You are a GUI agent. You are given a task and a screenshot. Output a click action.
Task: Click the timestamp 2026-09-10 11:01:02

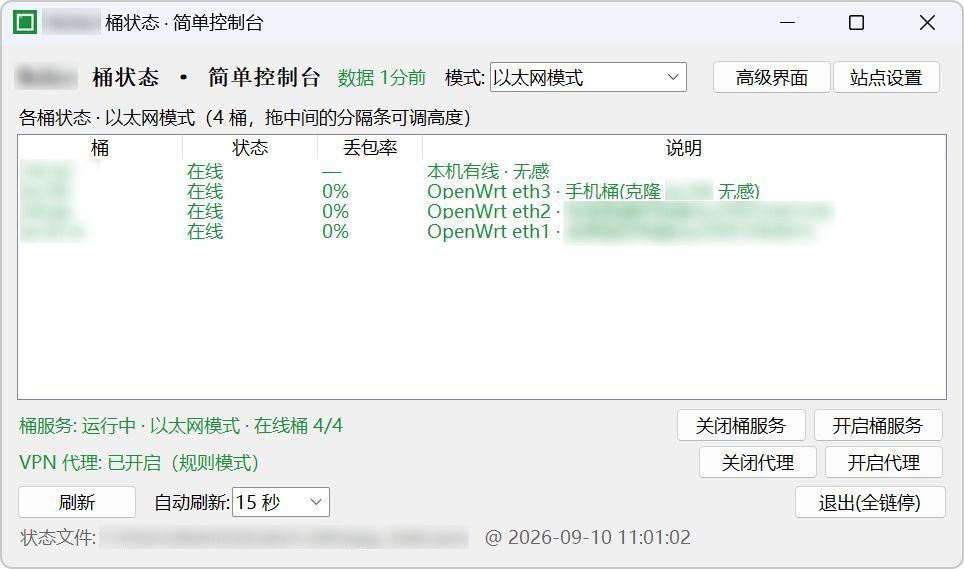click(x=599, y=538)
